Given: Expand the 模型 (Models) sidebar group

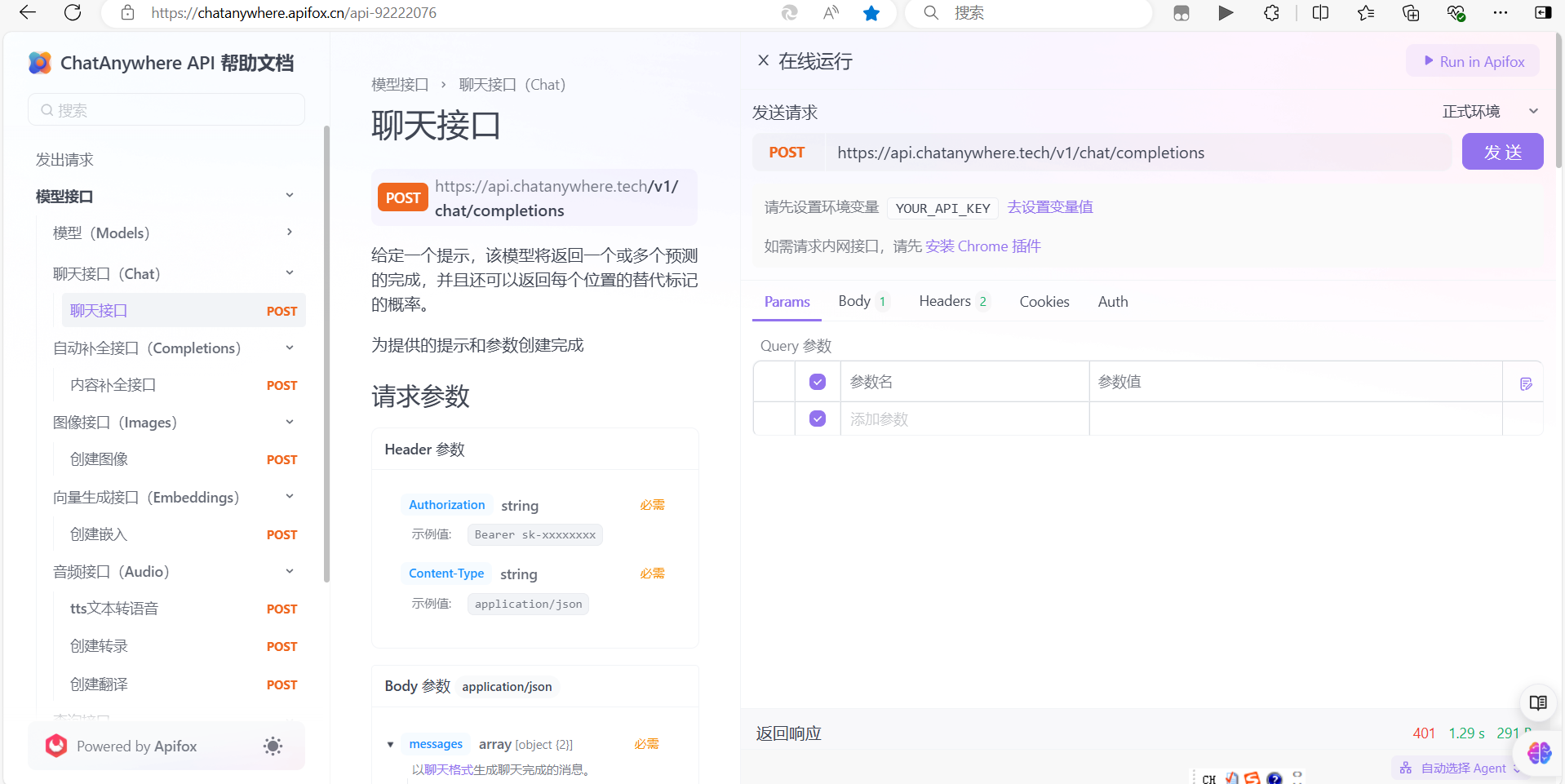Looking at the screenshot, I should [289, 232].
